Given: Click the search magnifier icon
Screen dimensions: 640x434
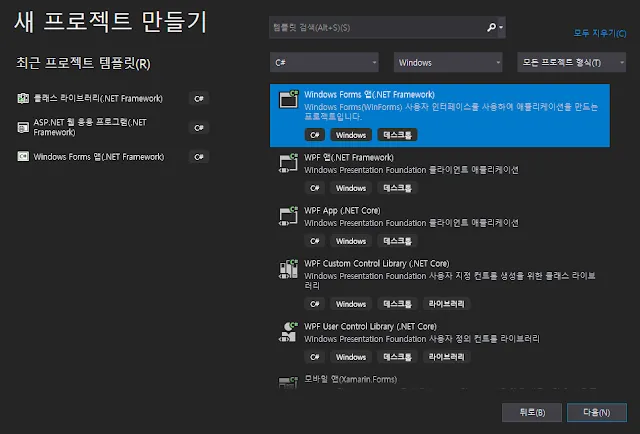Looking at the screenshot, I should (491, 27).
